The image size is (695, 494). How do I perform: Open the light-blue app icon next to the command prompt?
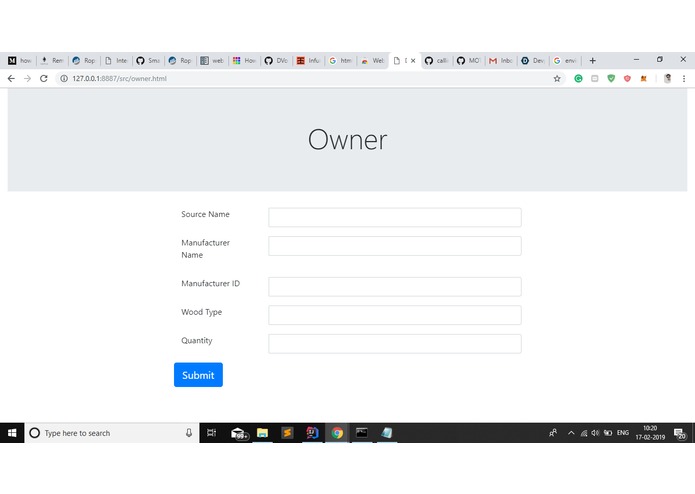point(387,433)
